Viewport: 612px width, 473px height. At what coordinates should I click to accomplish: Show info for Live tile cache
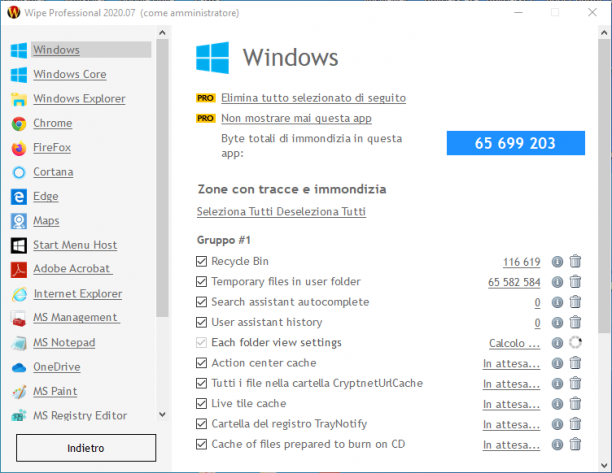[x=557, y=404]
